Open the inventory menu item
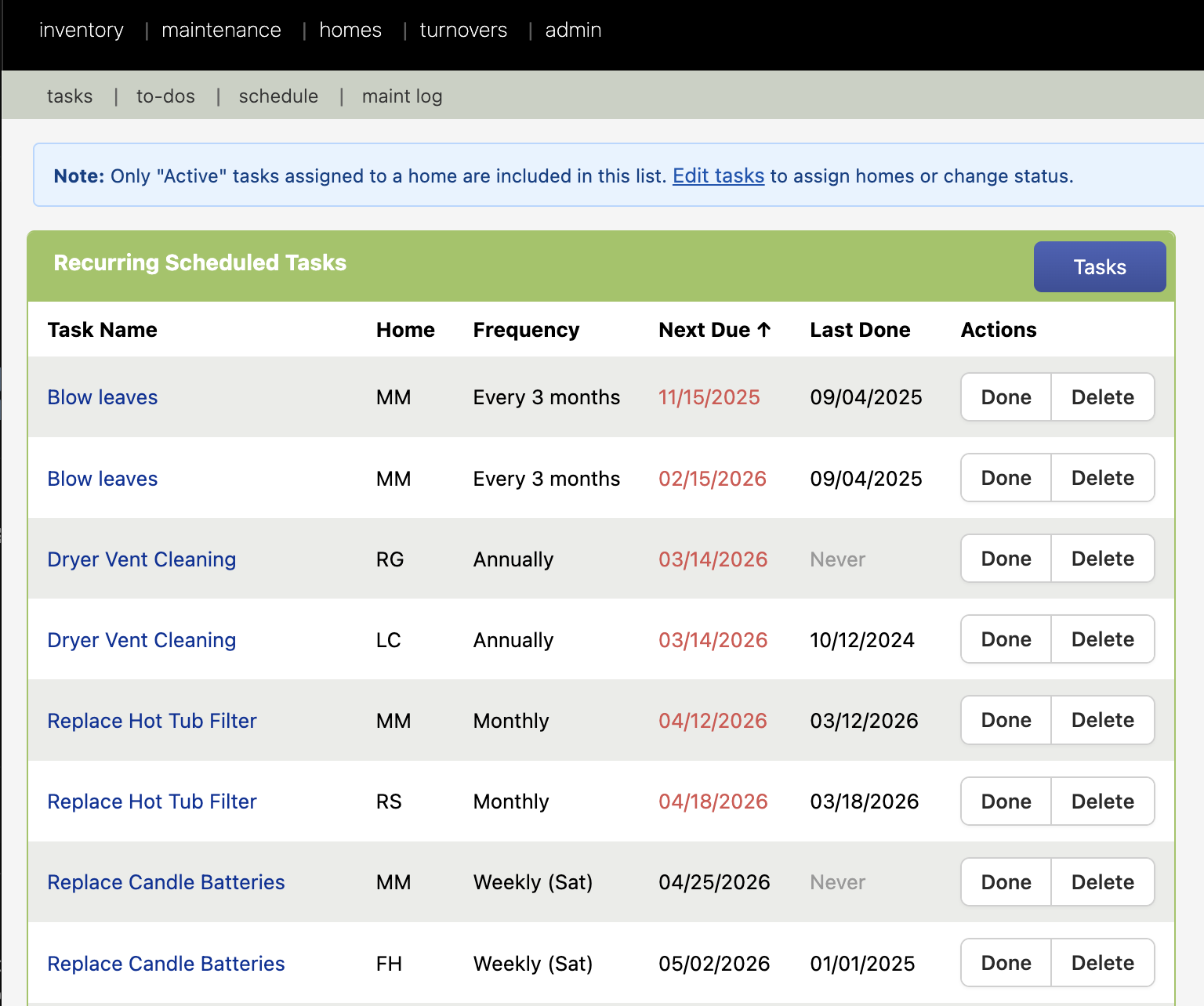The height and width of the screenshot is (1006, 1204). (82, 30)
